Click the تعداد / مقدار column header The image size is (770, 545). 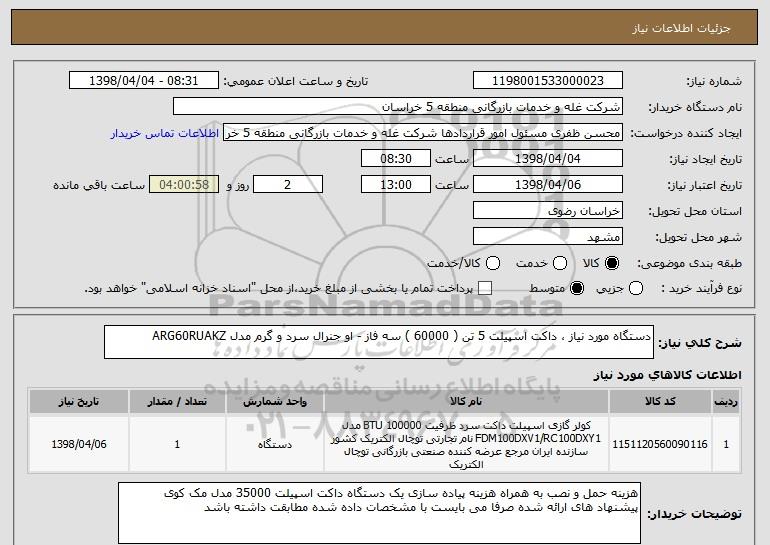tap(177, 402)
